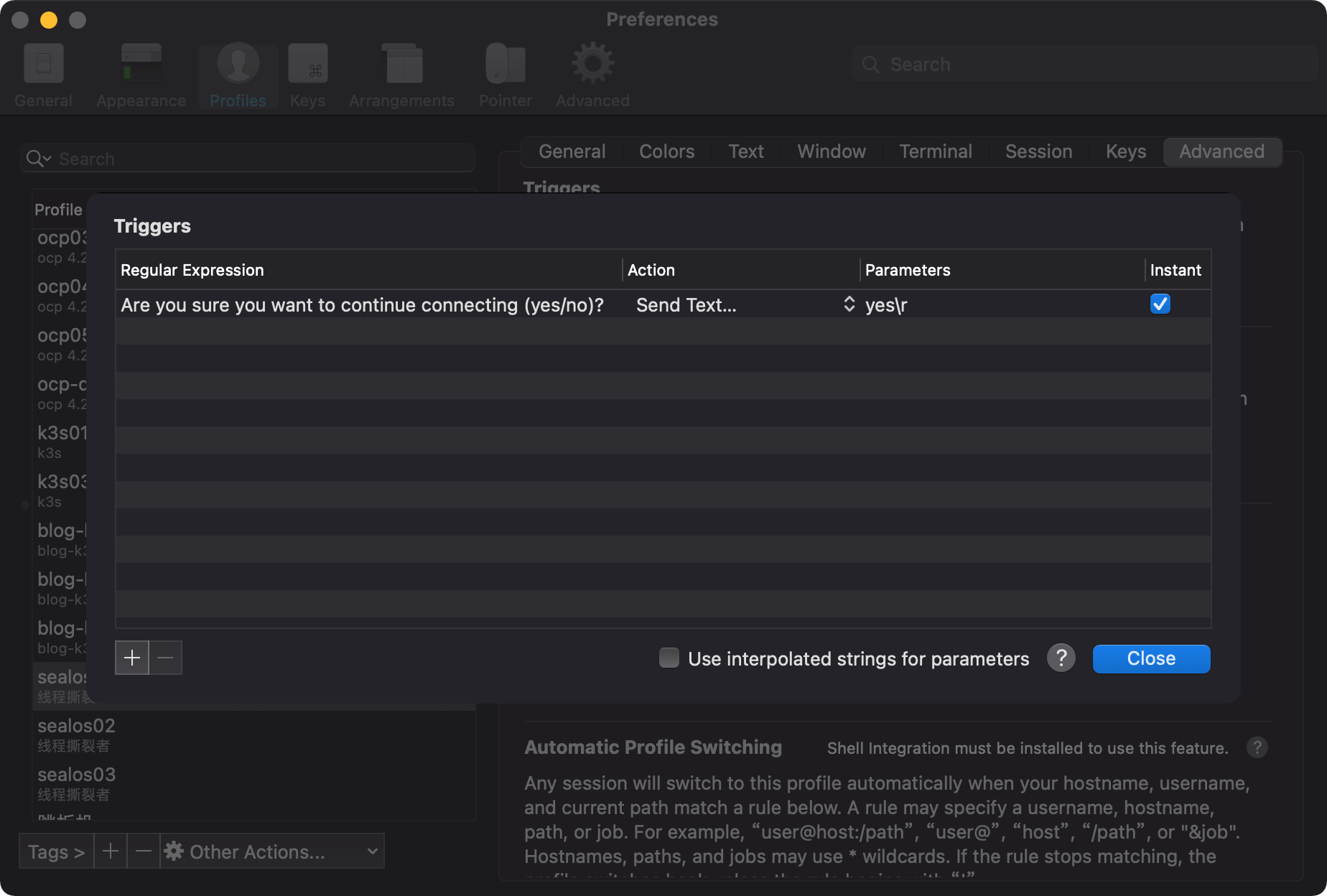The width and height of the screenshot is (1327, 896).
Task: Close the Triggers dialog
Action: [1151, 658]
